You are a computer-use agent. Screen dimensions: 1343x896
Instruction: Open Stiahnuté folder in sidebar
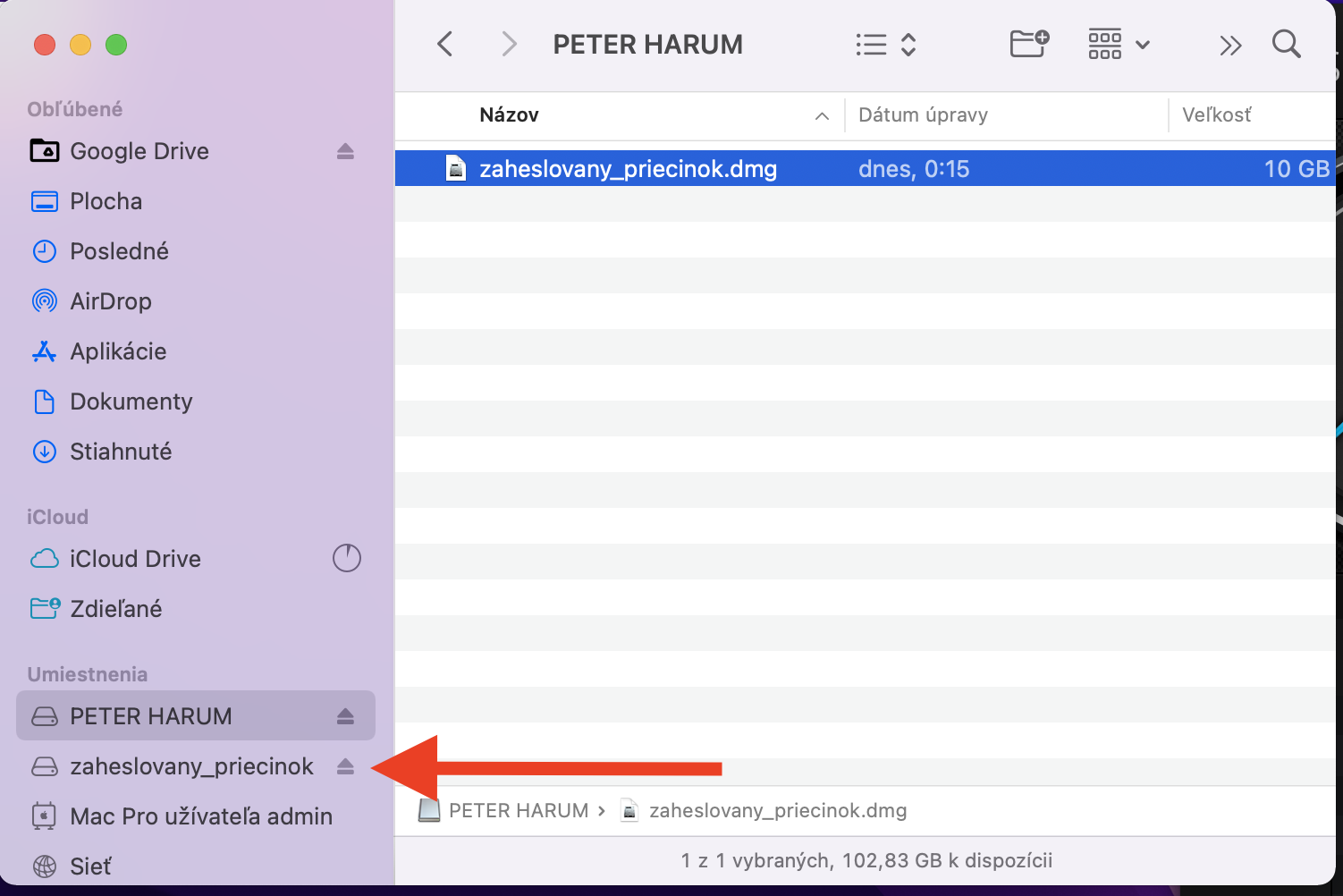(121, 452)
